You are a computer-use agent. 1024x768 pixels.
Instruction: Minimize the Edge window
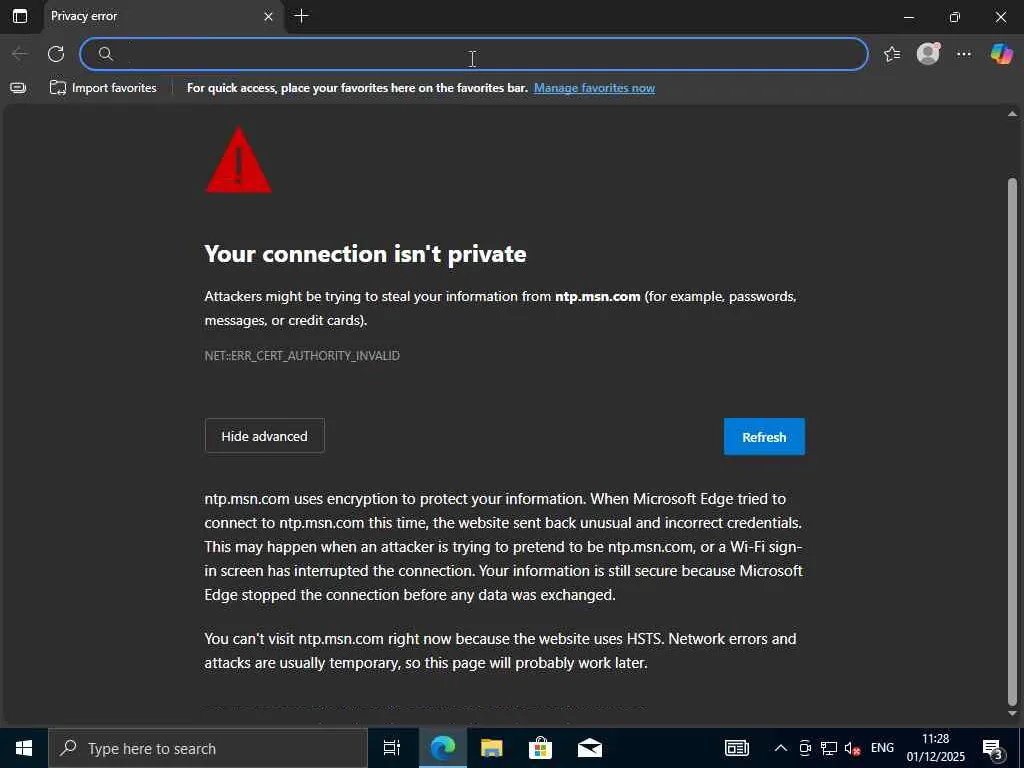tap(908, 17)
